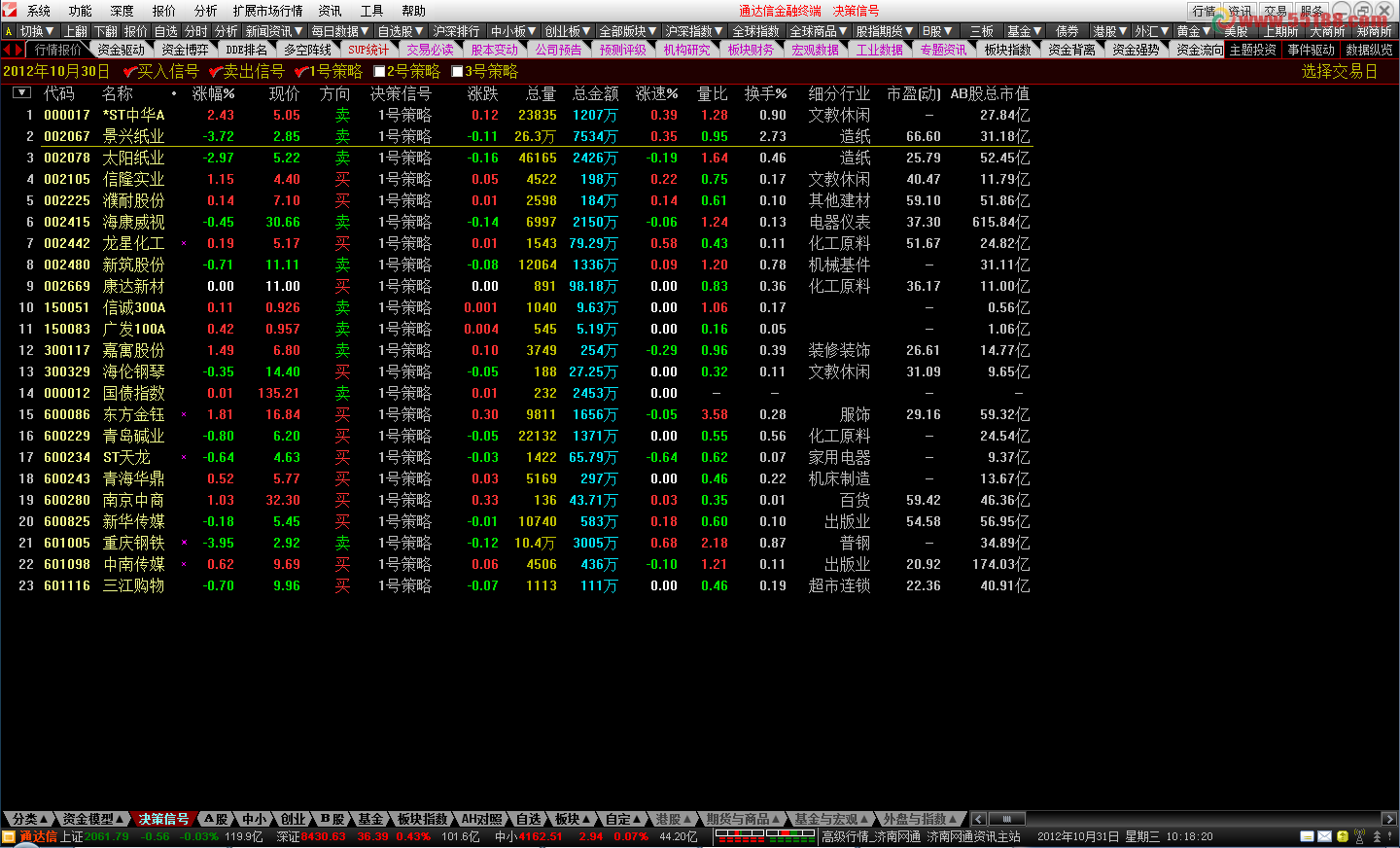The image size is (1400, 848).
Task: Select the 决策信号 bottom tab
Action: click(163, 819)
